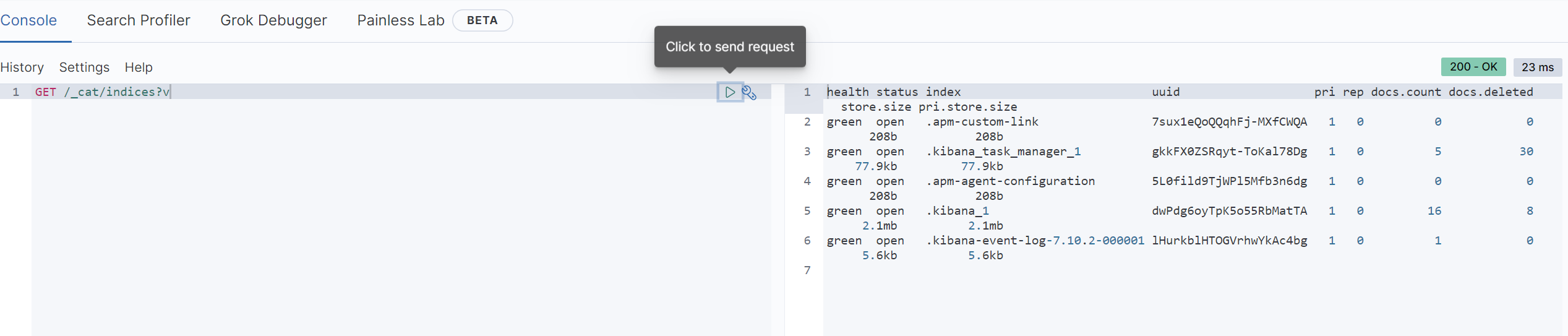
Task: Open the Search Profiler tab
Action: coord(139,20)
